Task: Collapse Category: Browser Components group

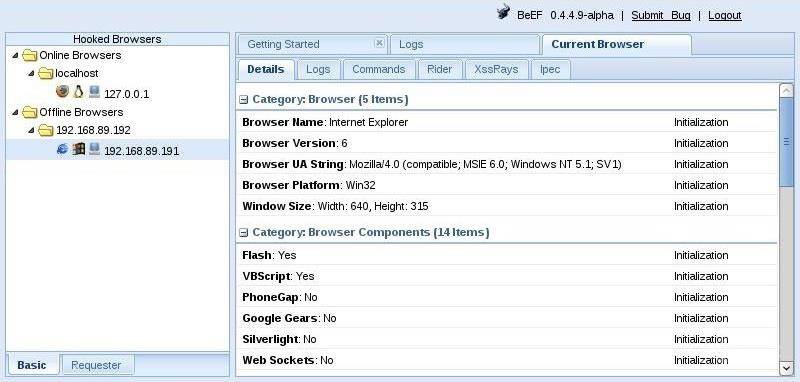Action: (244, 233)
